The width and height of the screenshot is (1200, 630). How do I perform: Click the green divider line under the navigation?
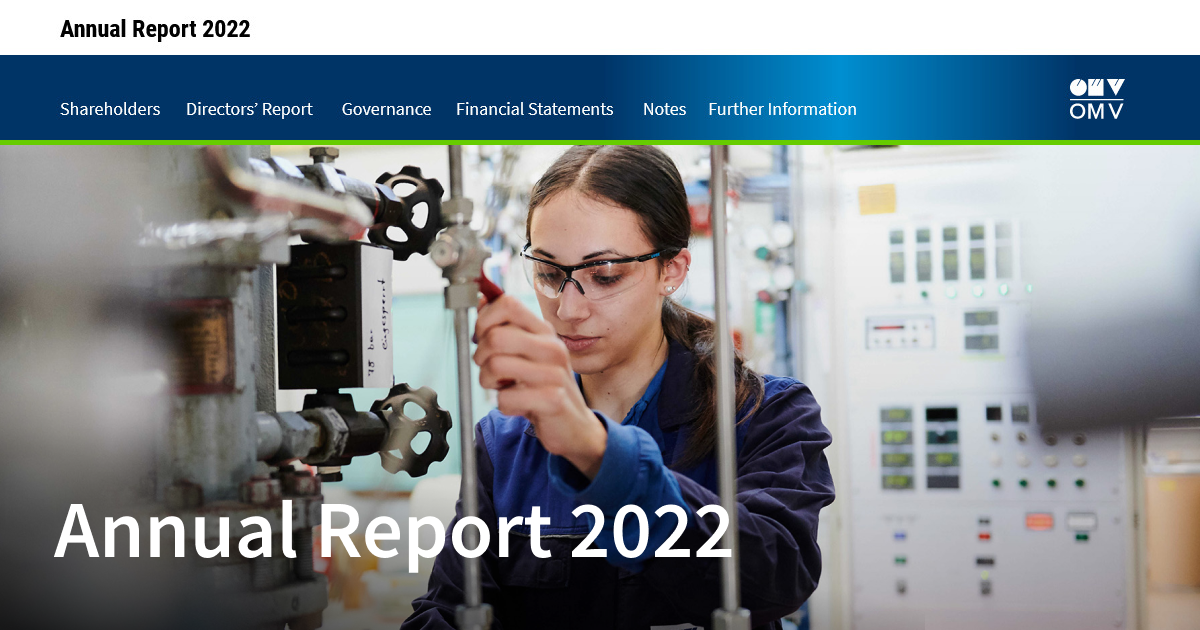point(600,143)
